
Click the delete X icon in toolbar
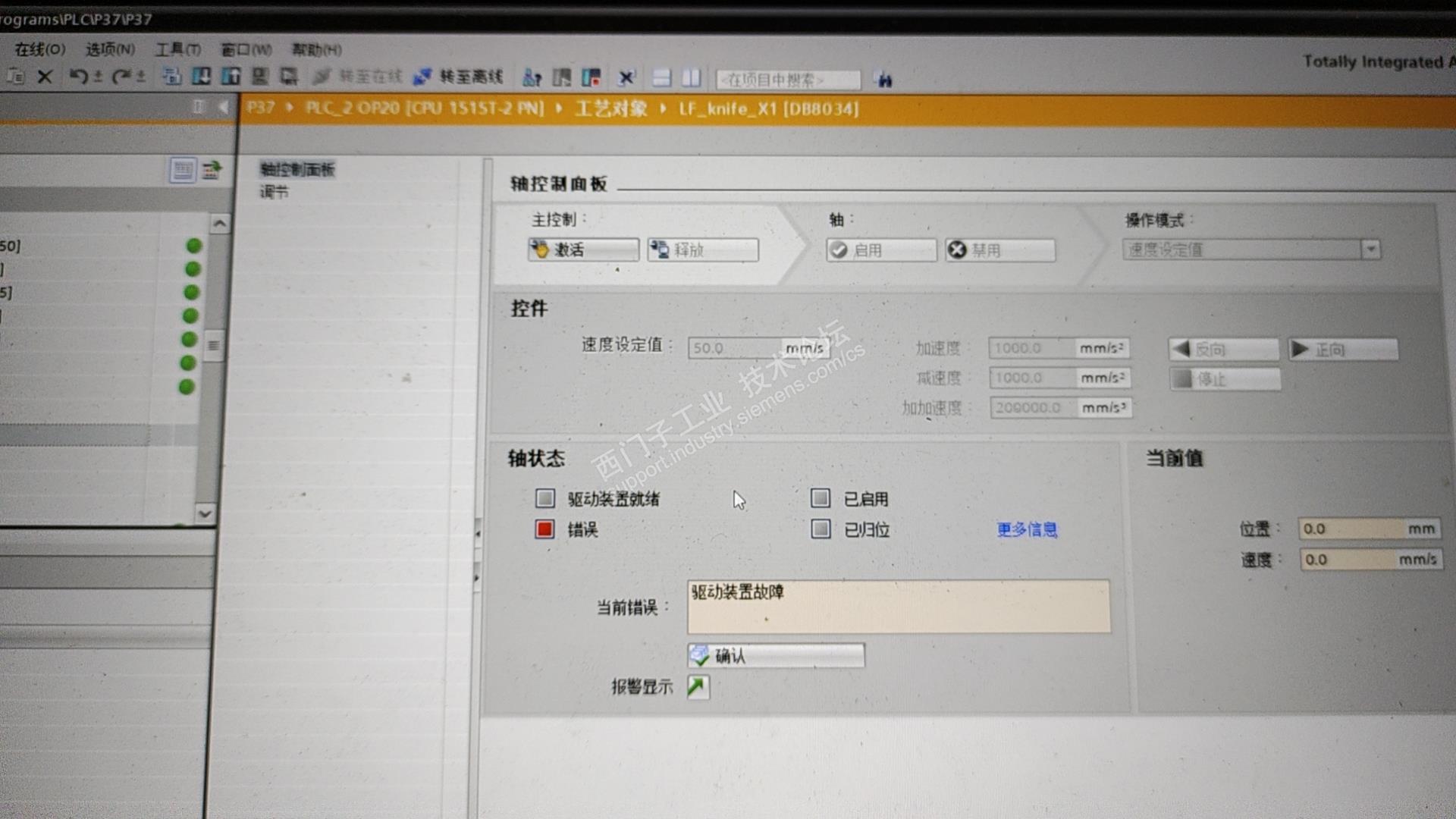(x=45, y=77)
